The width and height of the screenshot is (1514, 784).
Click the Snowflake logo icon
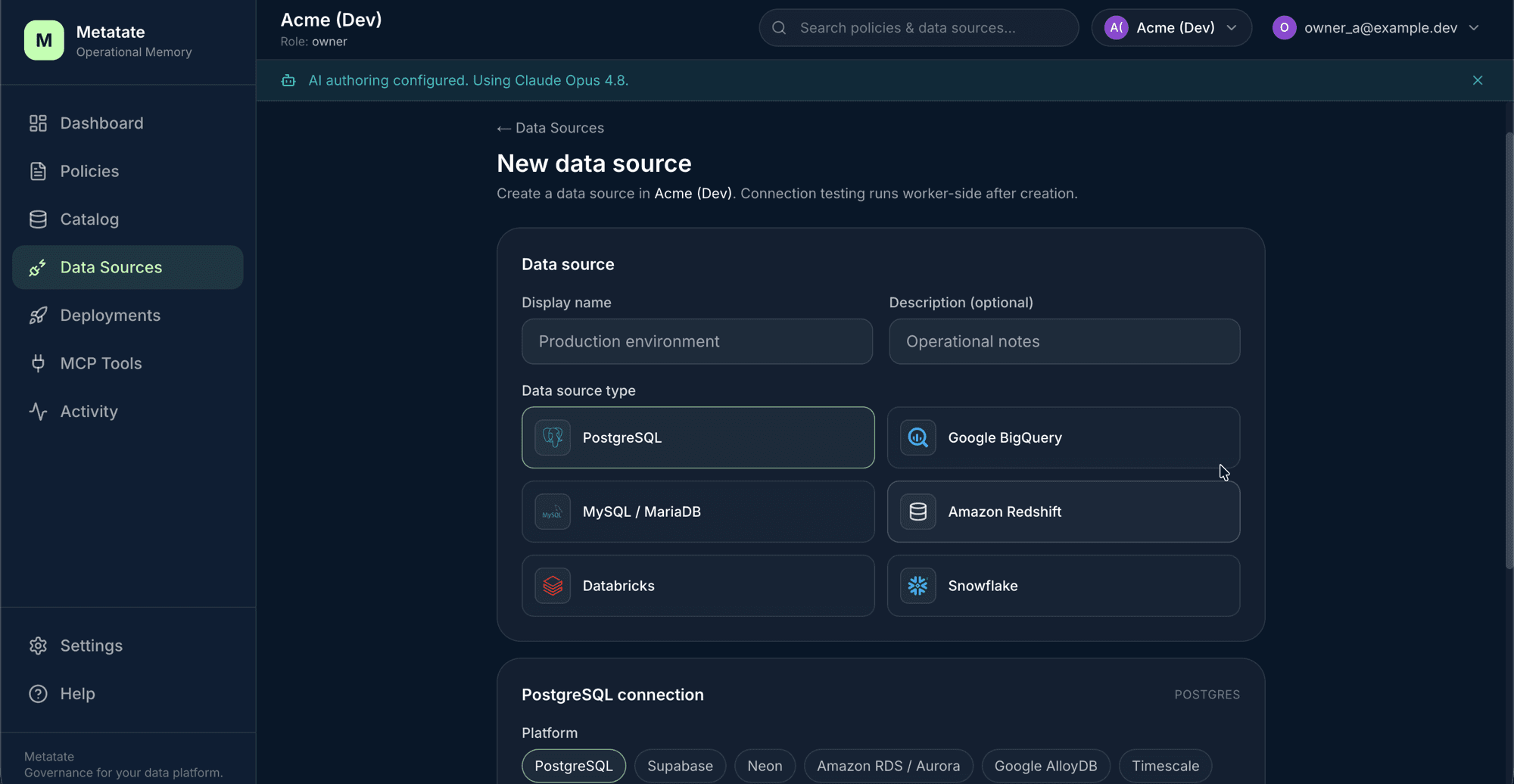(917, 586)
